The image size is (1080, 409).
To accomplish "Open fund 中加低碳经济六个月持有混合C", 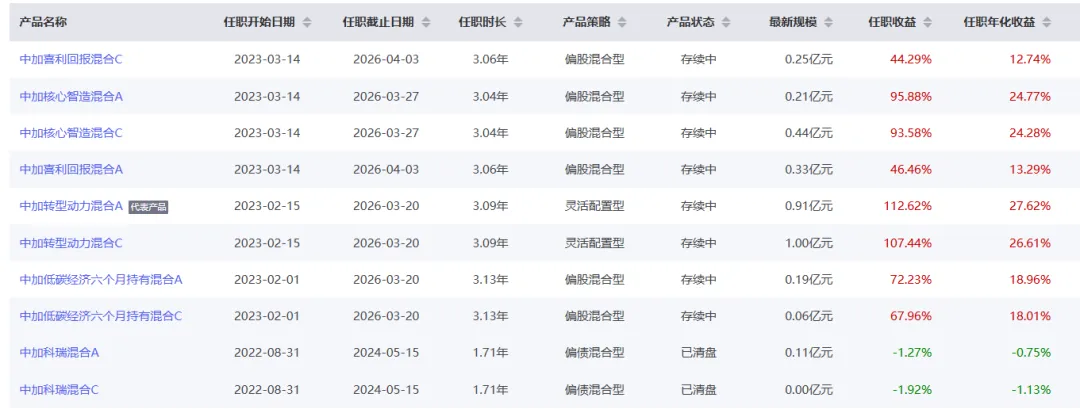I will pyautogui.click(x=101, y=316).
